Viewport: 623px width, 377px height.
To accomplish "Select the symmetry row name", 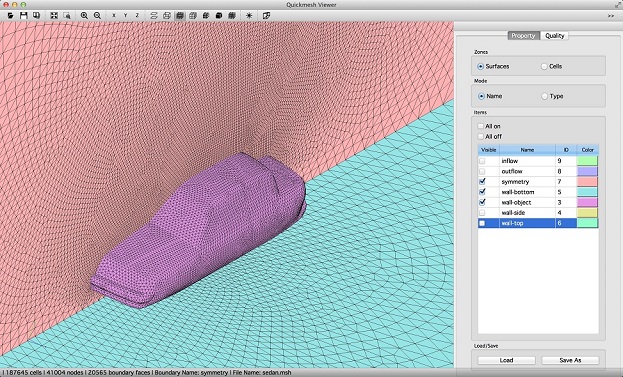I will point(515,182).
